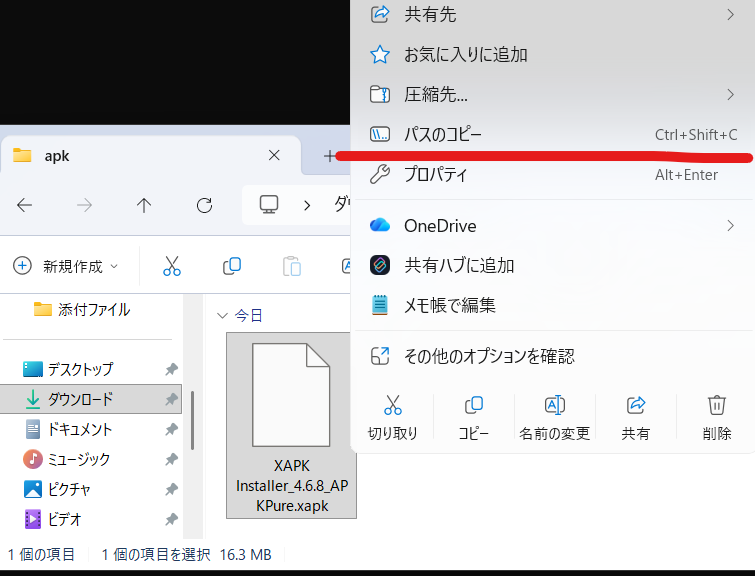The height and width of the screenshot is (576, 755).
Task: Close the apk tab
Action: (x=275, y=156)
